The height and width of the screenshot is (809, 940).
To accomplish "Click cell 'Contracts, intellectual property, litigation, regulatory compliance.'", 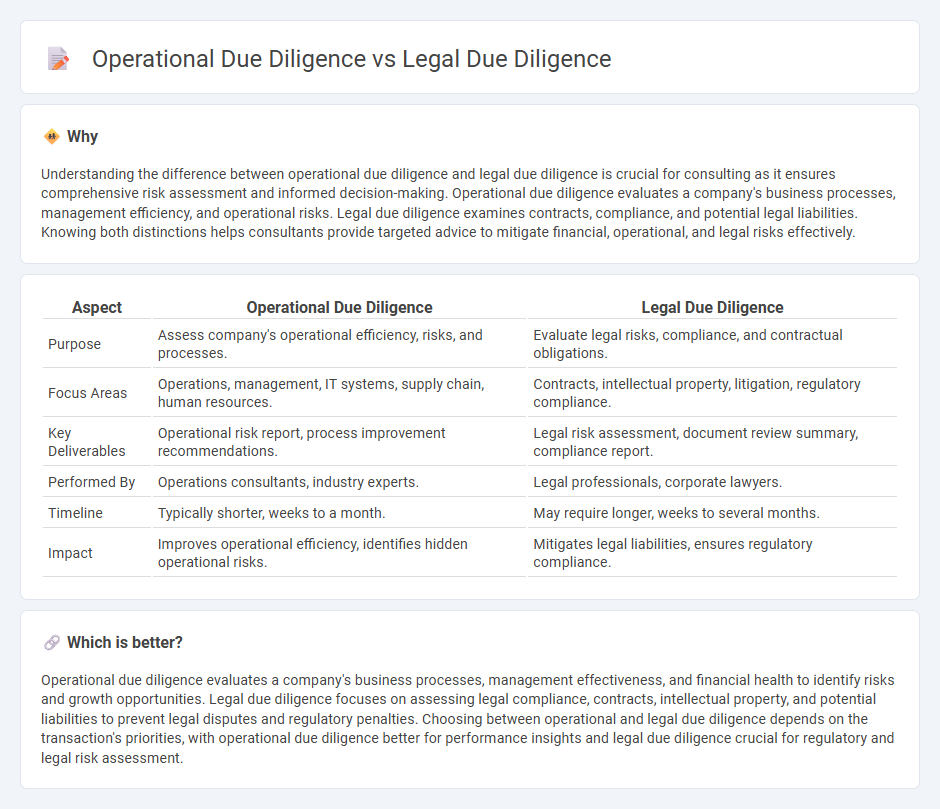I will click(712, 393).
